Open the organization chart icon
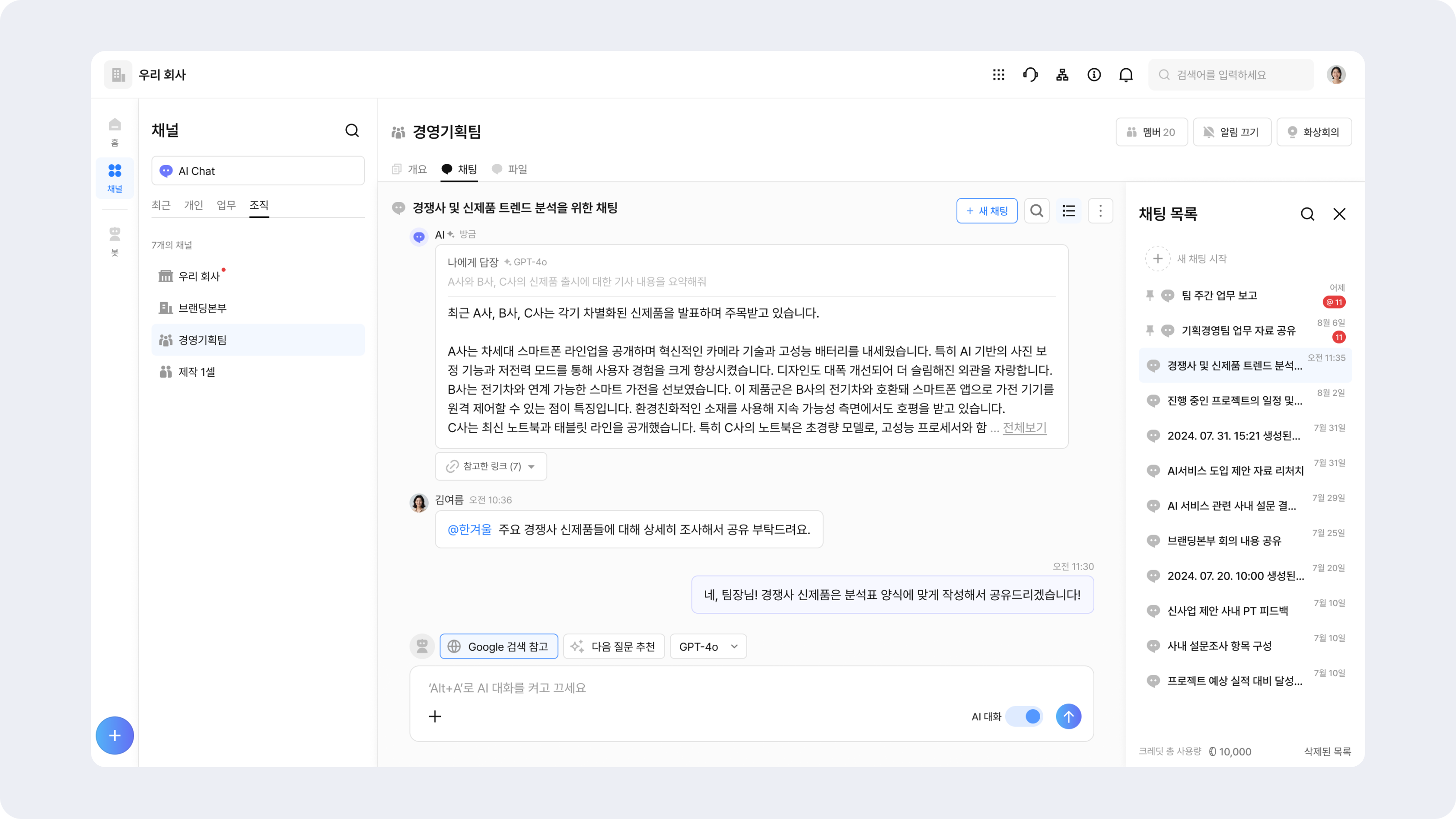The image size is (1456, 819). coord(1062,75)
